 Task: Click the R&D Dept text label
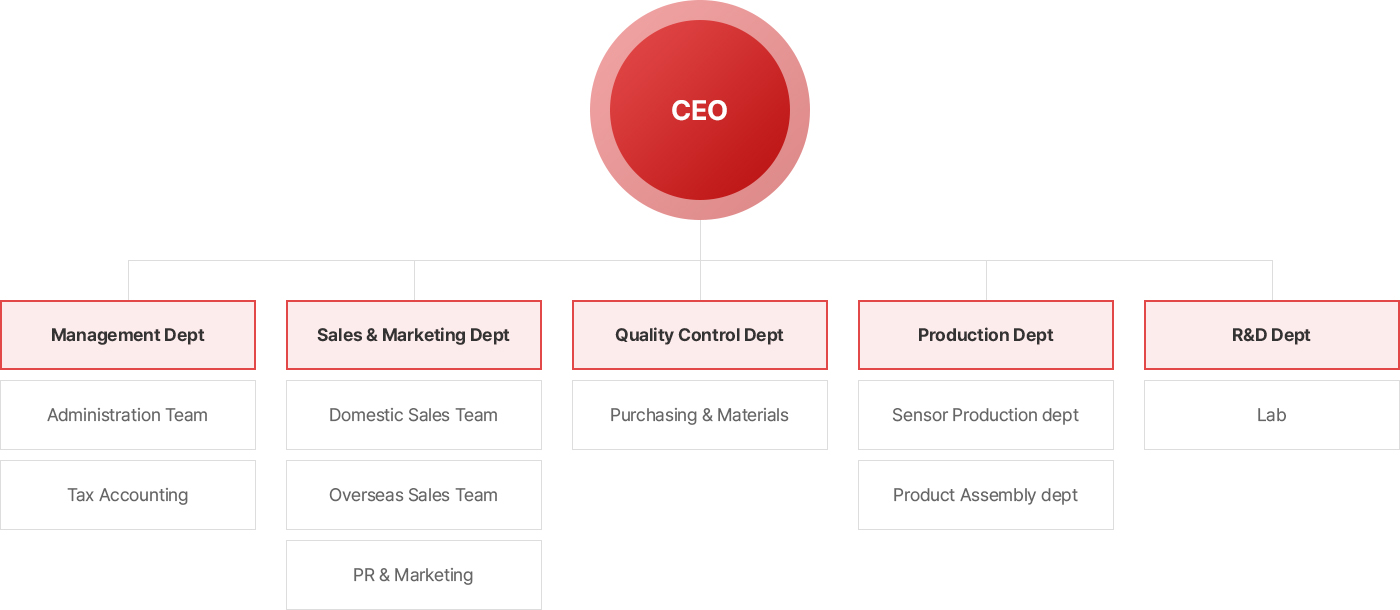1271,335
